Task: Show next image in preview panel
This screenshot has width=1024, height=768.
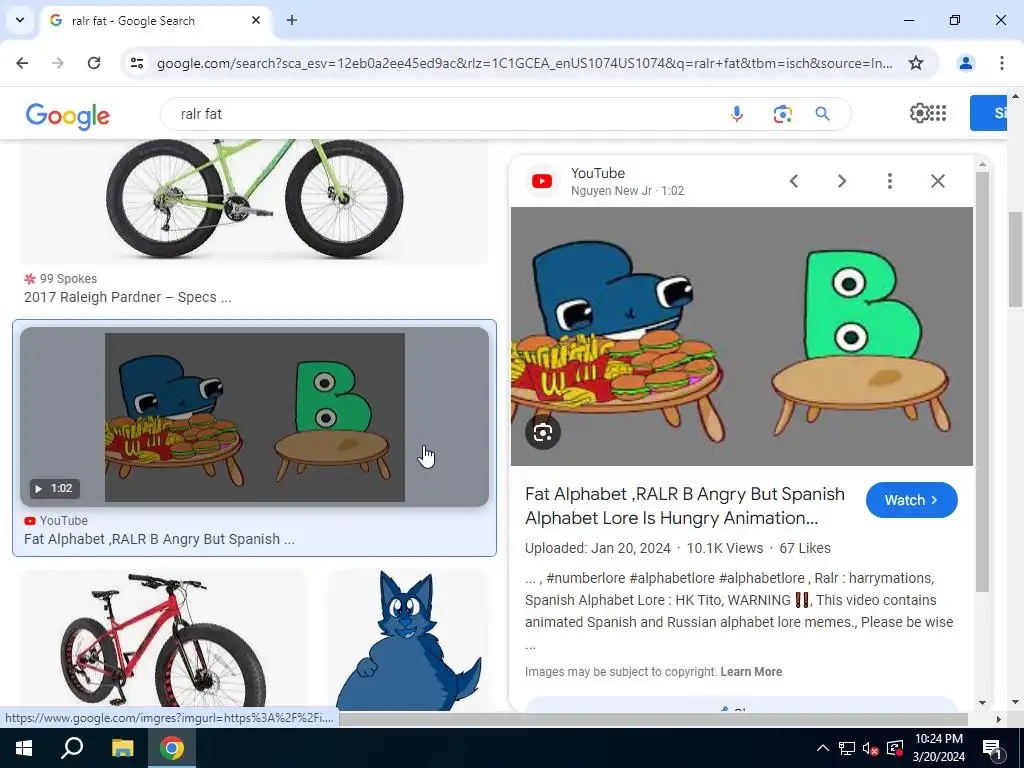Action: [x=842, y=181]
